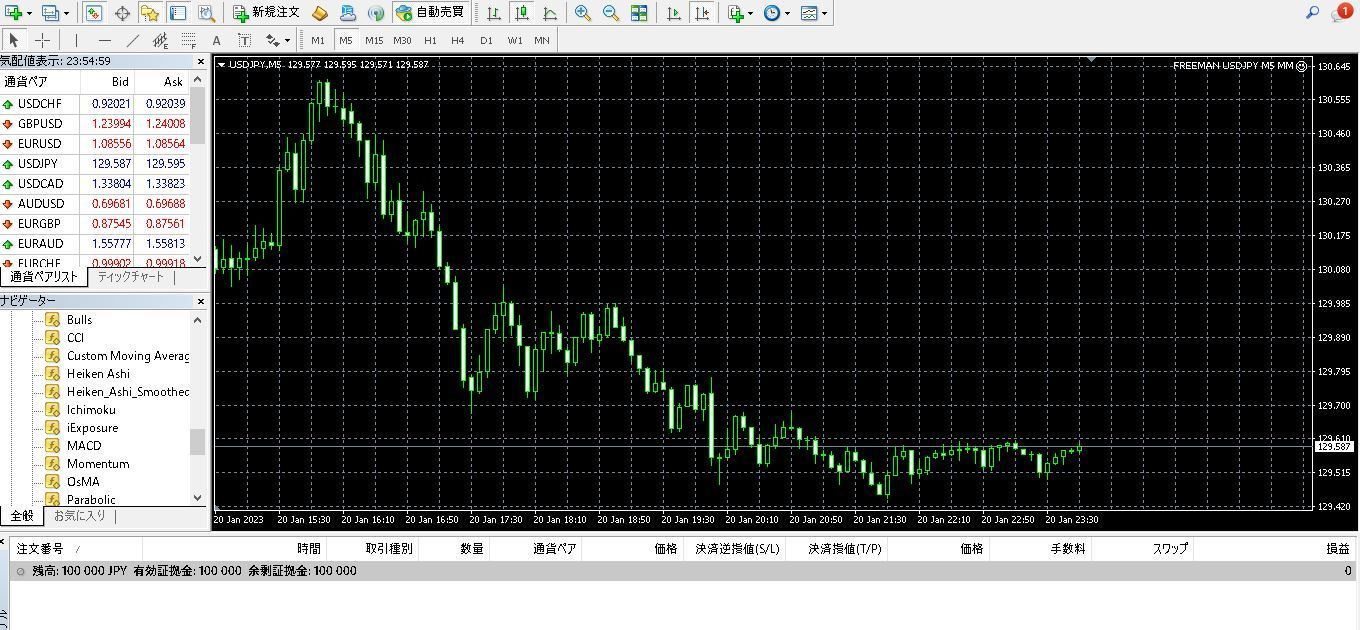Screen dimensions: 1360x630
Task: Open the Profiles toolbar icon
Action: (49, 13)
